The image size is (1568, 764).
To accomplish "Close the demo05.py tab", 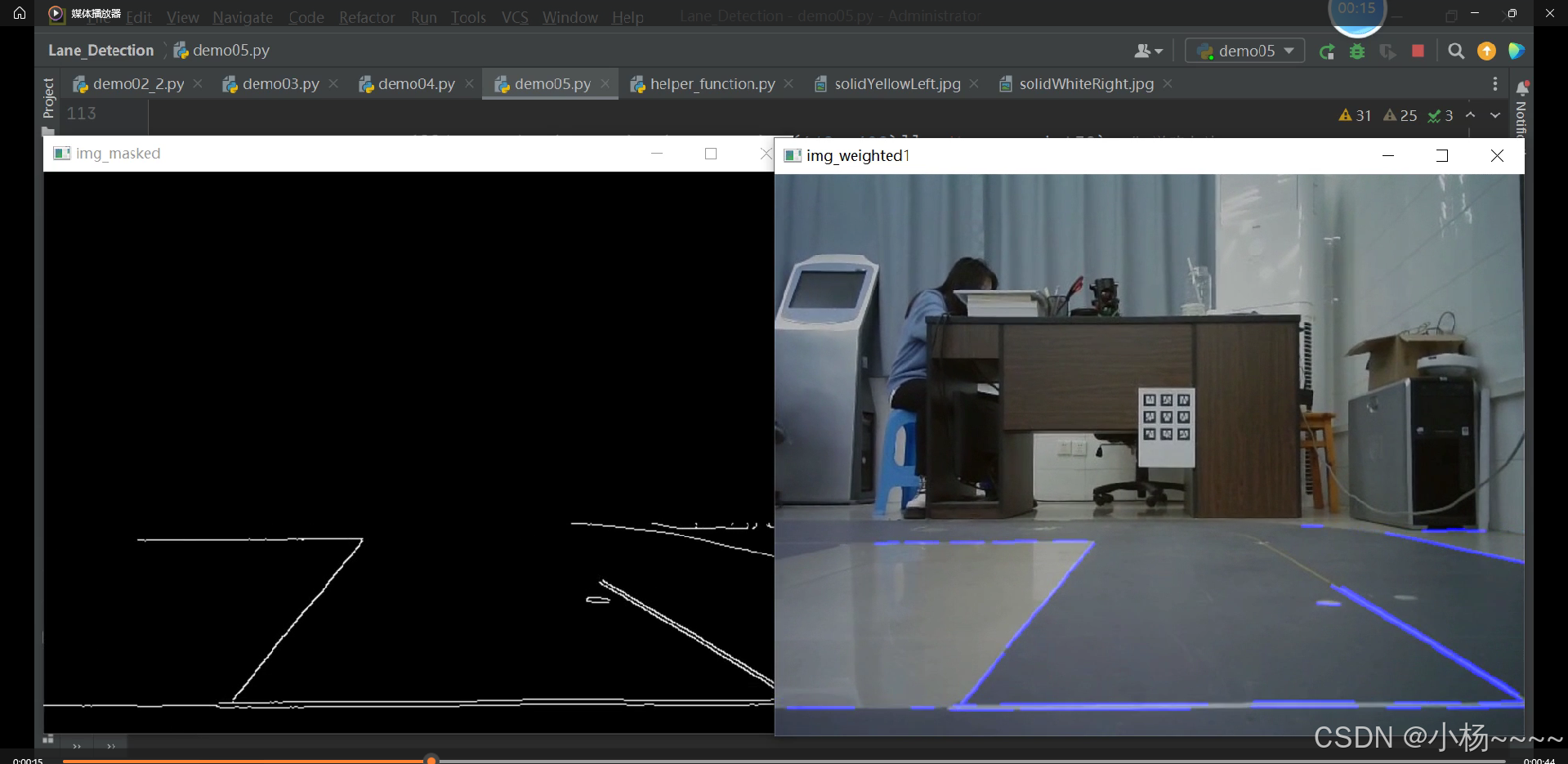I will point(605,84).
